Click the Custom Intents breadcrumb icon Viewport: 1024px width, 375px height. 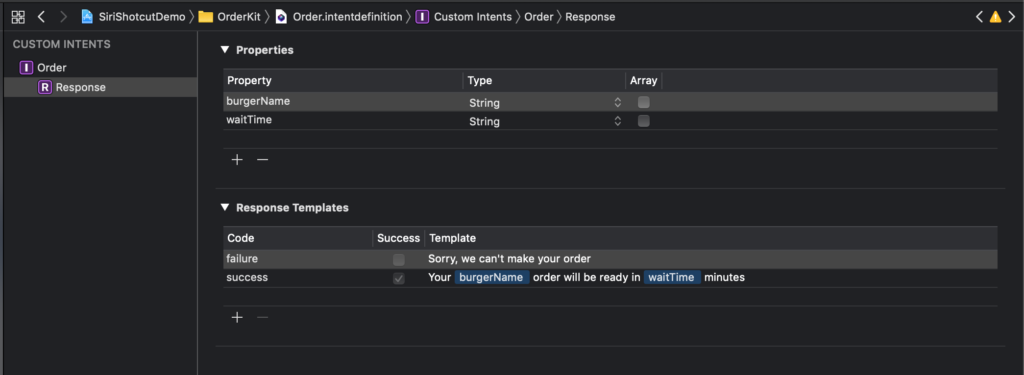423,17
